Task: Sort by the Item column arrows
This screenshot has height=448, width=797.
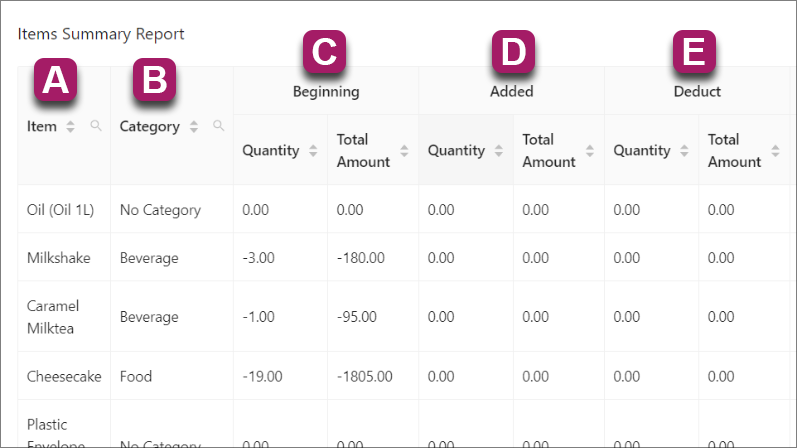Action: pos(70,127)
